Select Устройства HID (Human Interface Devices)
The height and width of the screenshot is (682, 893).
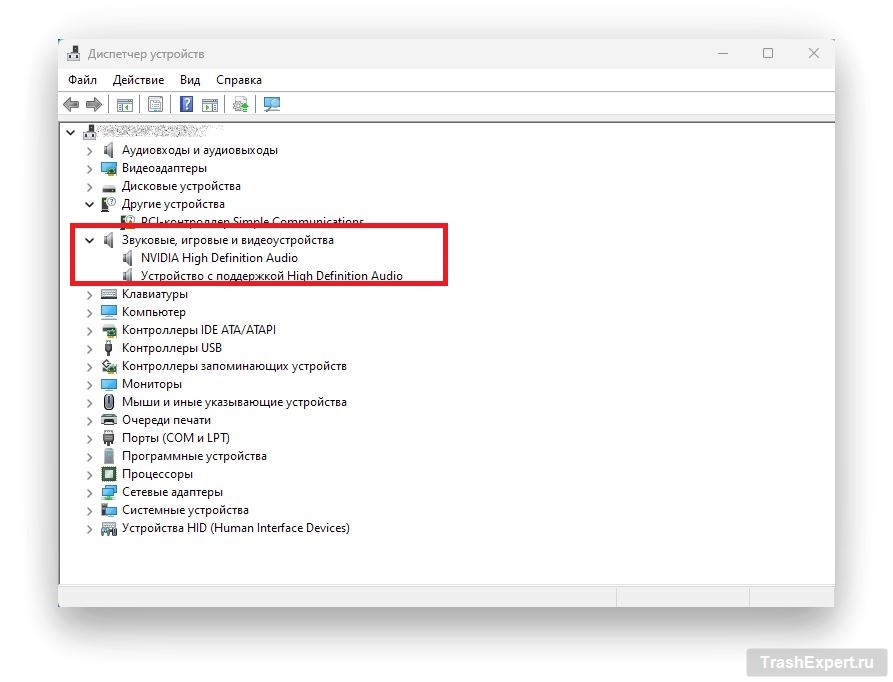pos(235,528)
